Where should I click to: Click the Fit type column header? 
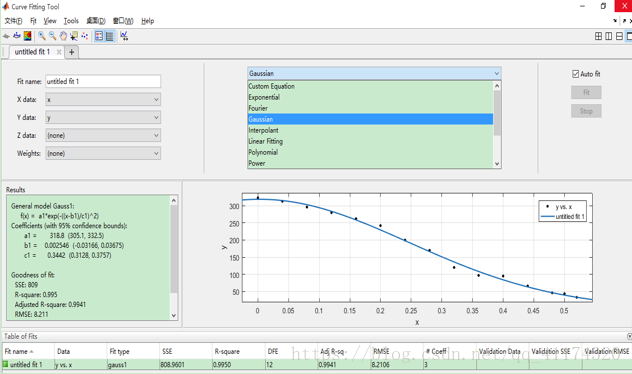[x=133, y=351]
